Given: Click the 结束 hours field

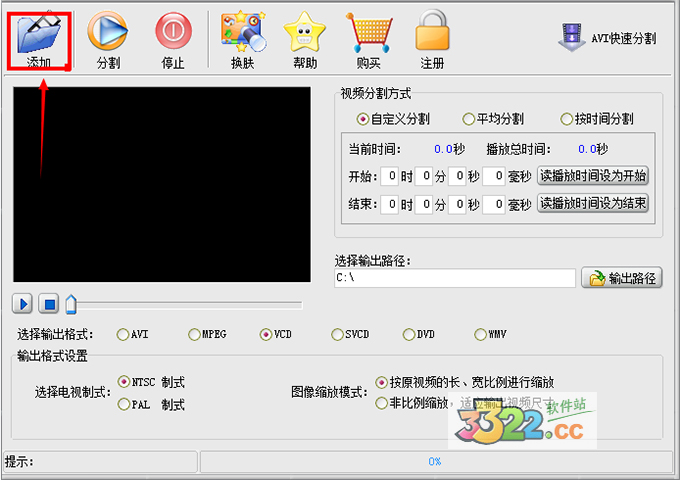Looking at the screenshot, I should (389, 204).
